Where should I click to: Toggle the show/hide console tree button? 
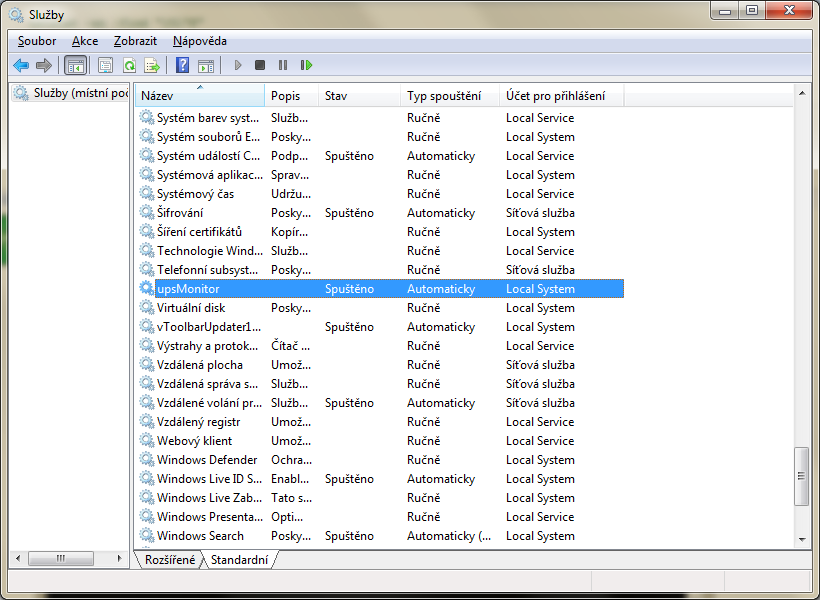(74, 65)
